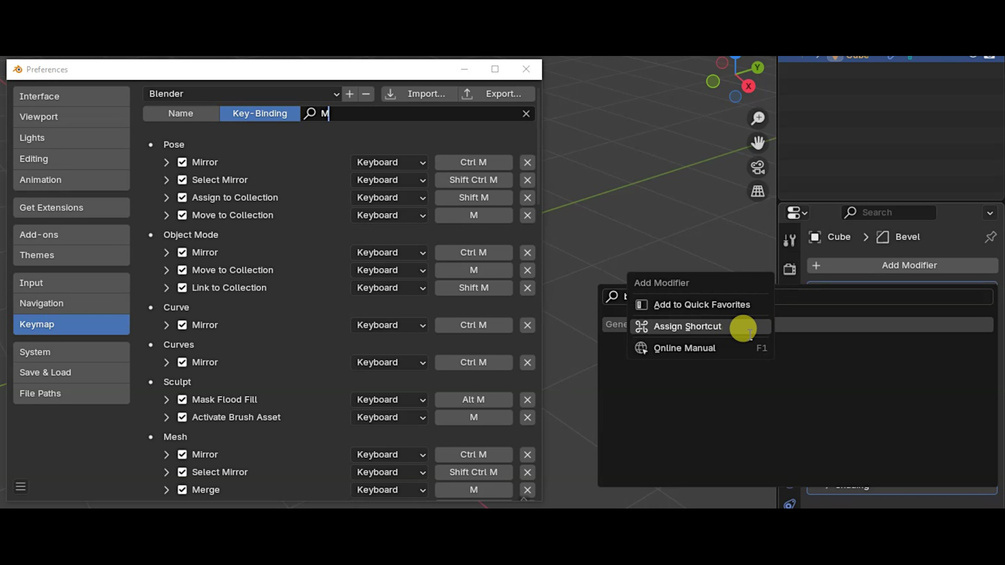Image resolution: width=1005 pixels, height=565 pixels.
Task: Open Interface preferences section
Action: click(71, 97)
